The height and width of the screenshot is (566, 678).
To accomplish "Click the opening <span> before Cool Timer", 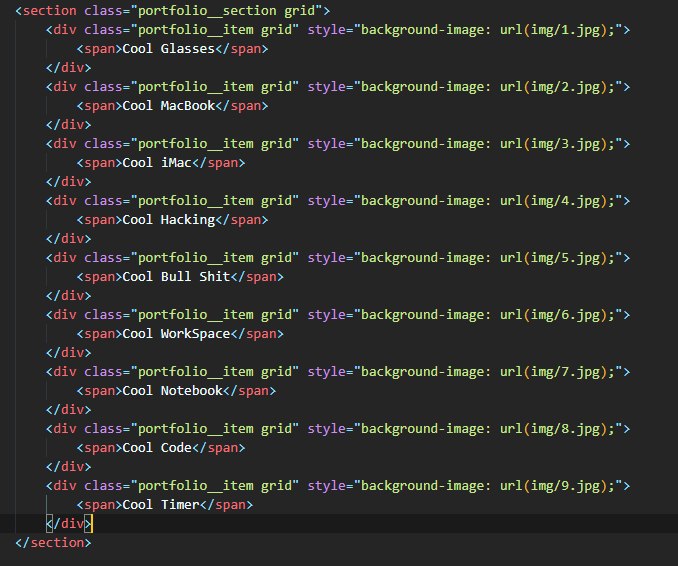I will tap(99, 505).
